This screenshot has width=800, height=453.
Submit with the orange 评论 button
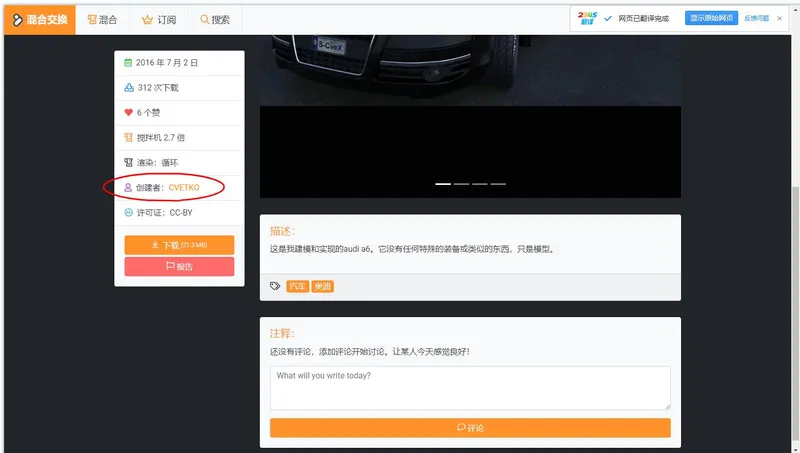tap(470, 427)
